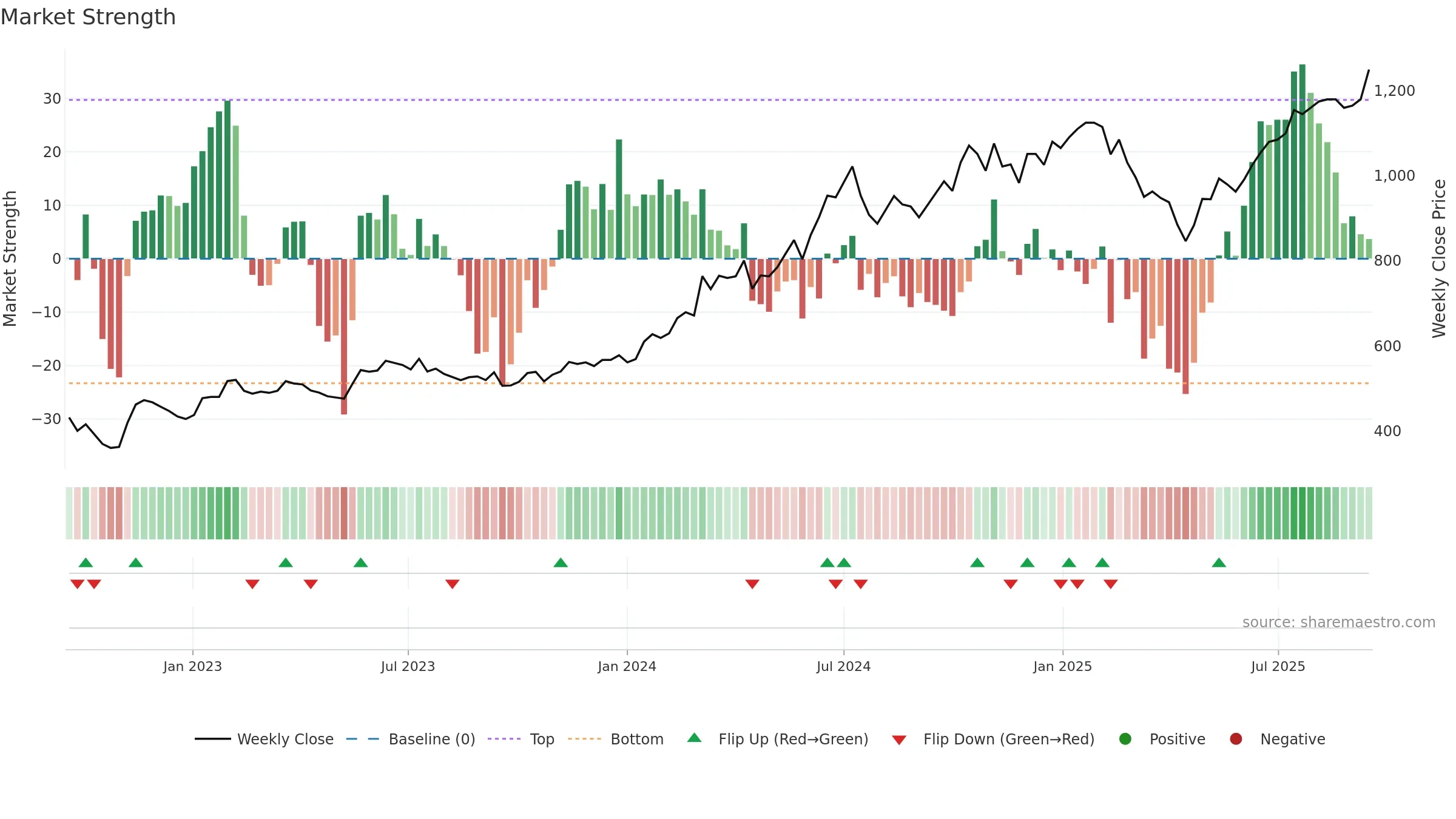
Task: Click the deepest red bar before Jul 2023
Action: [x=344, y=337]
